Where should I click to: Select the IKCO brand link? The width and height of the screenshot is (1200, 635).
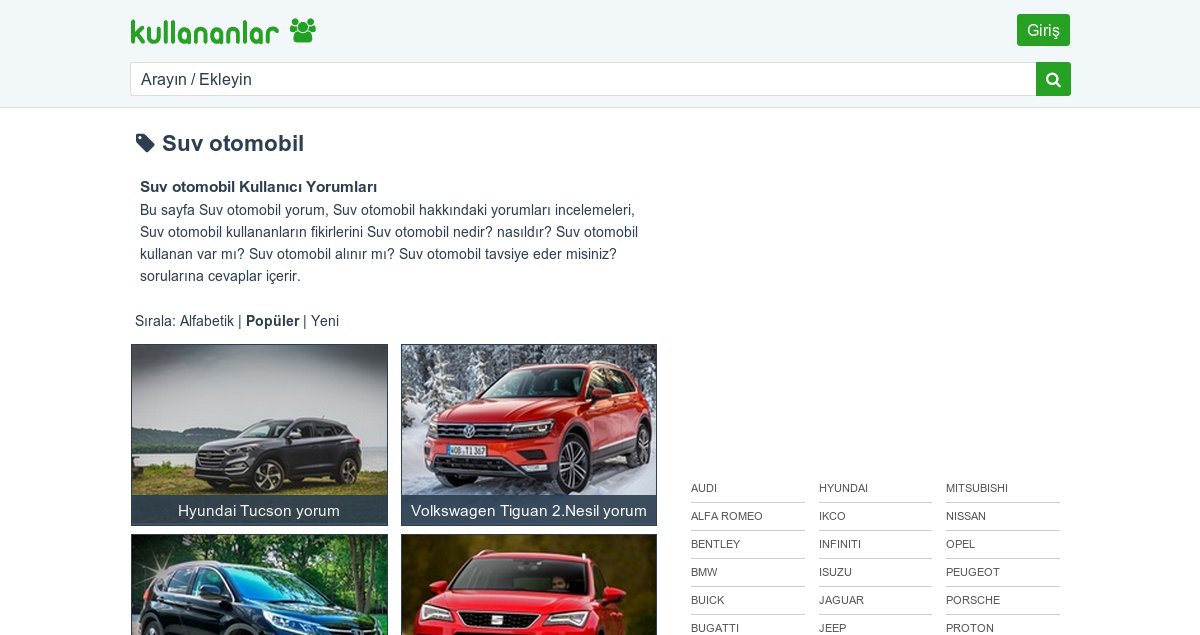(832, 516)
